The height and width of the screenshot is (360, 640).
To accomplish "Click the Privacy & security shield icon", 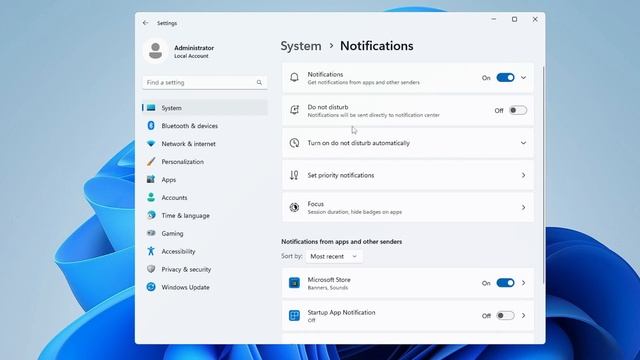I will point(151,269).
